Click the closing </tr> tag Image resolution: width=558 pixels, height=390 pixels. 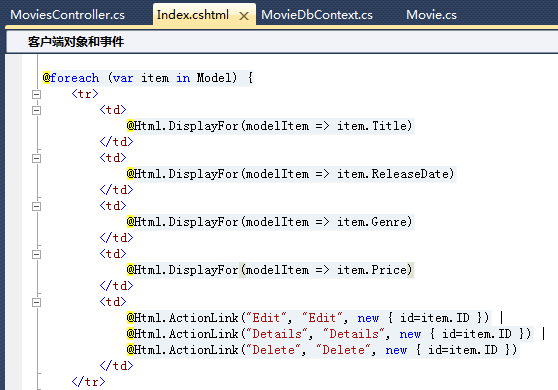pyautogui.click(x=89, y=382)
